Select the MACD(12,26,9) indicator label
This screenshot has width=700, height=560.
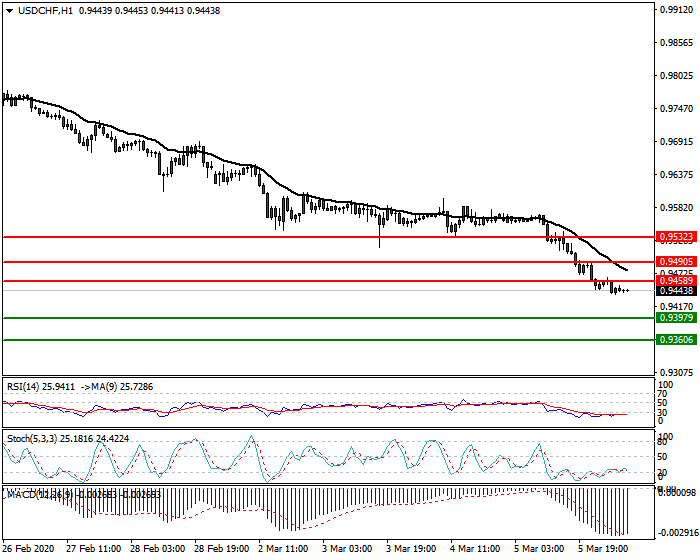(40, 494)
